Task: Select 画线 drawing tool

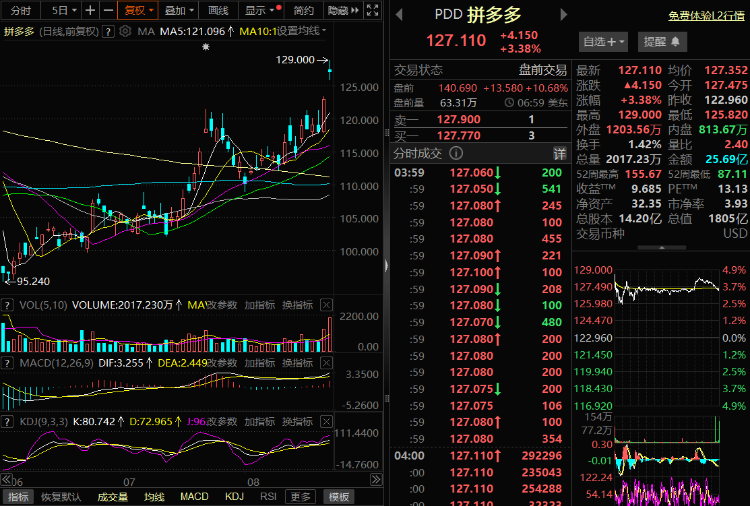Action: [218, 10]
